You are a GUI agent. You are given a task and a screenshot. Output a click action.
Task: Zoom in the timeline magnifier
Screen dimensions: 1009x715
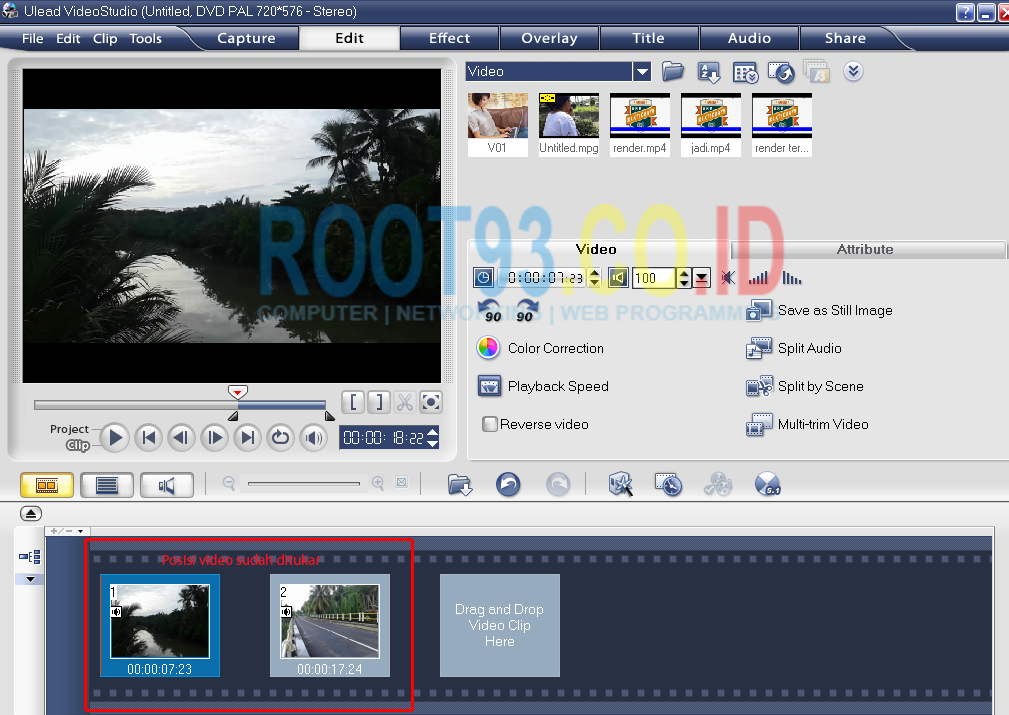[378, 483]
